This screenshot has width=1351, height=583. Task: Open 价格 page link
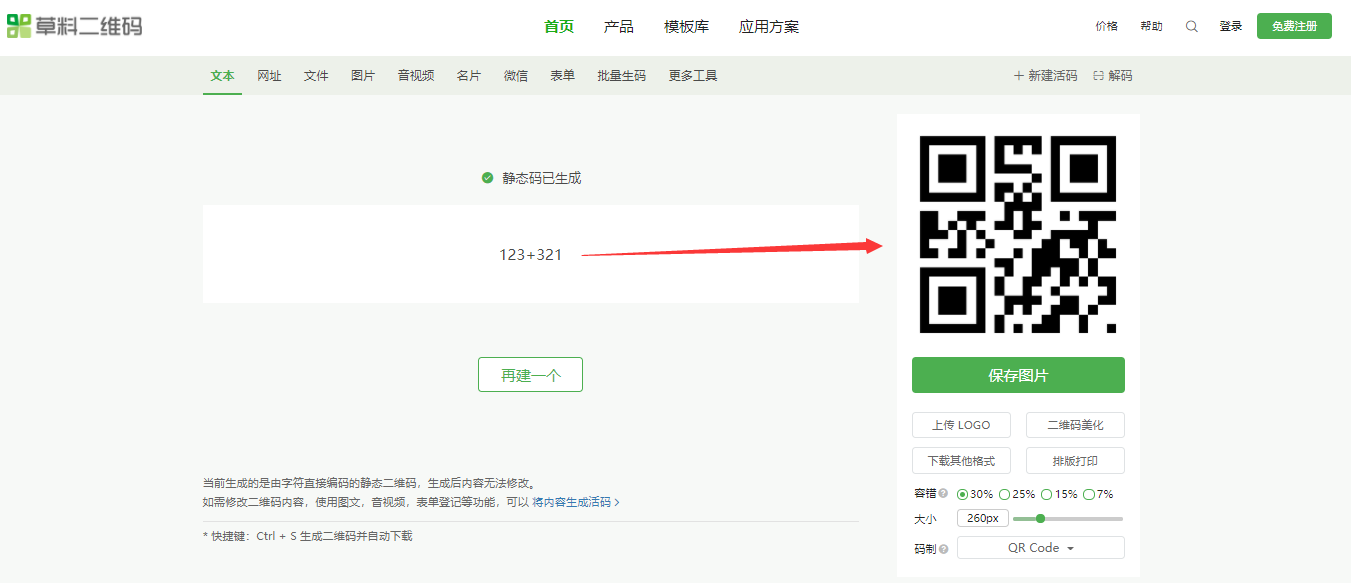pos(1107,27)
